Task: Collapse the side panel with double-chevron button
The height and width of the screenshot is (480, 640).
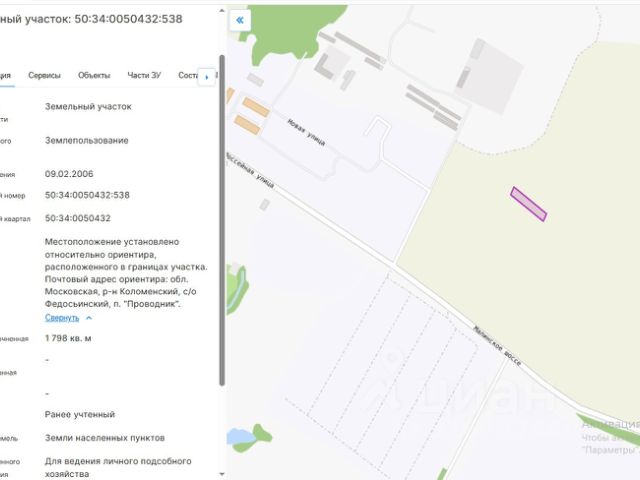Action: click(x=240, y=20)
